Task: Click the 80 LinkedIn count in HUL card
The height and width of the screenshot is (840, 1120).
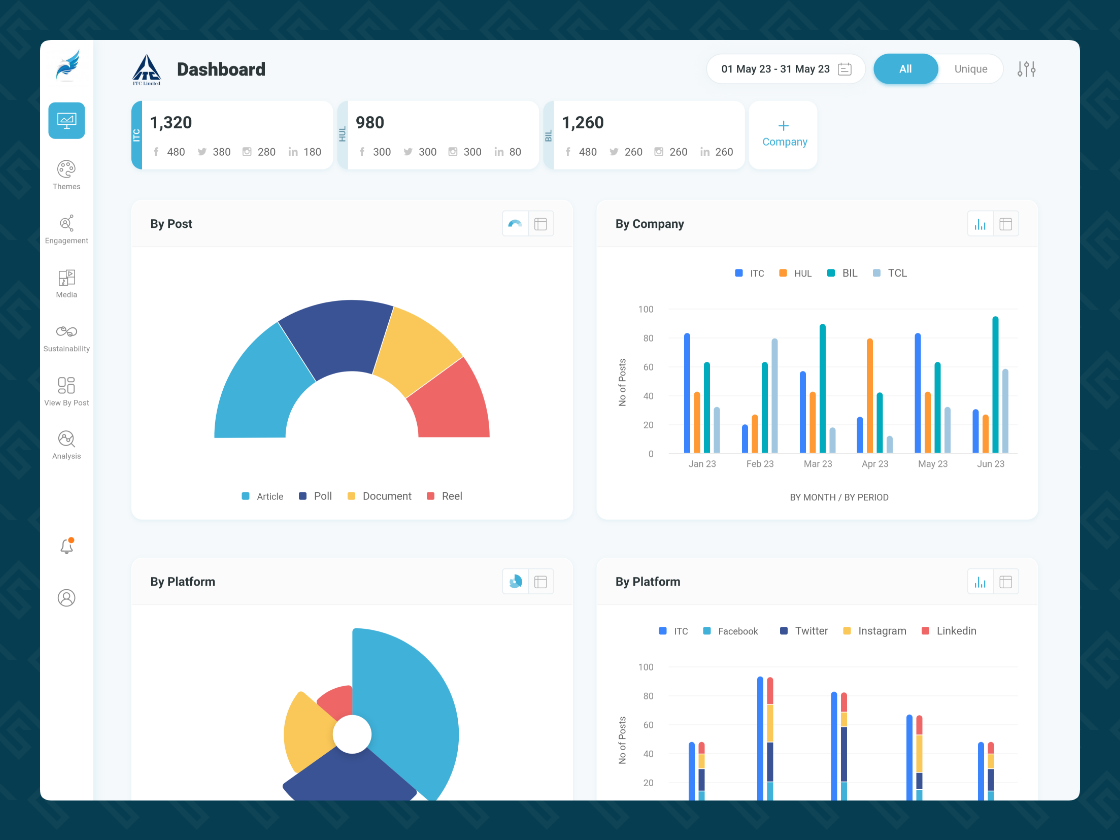Action: 515,152
